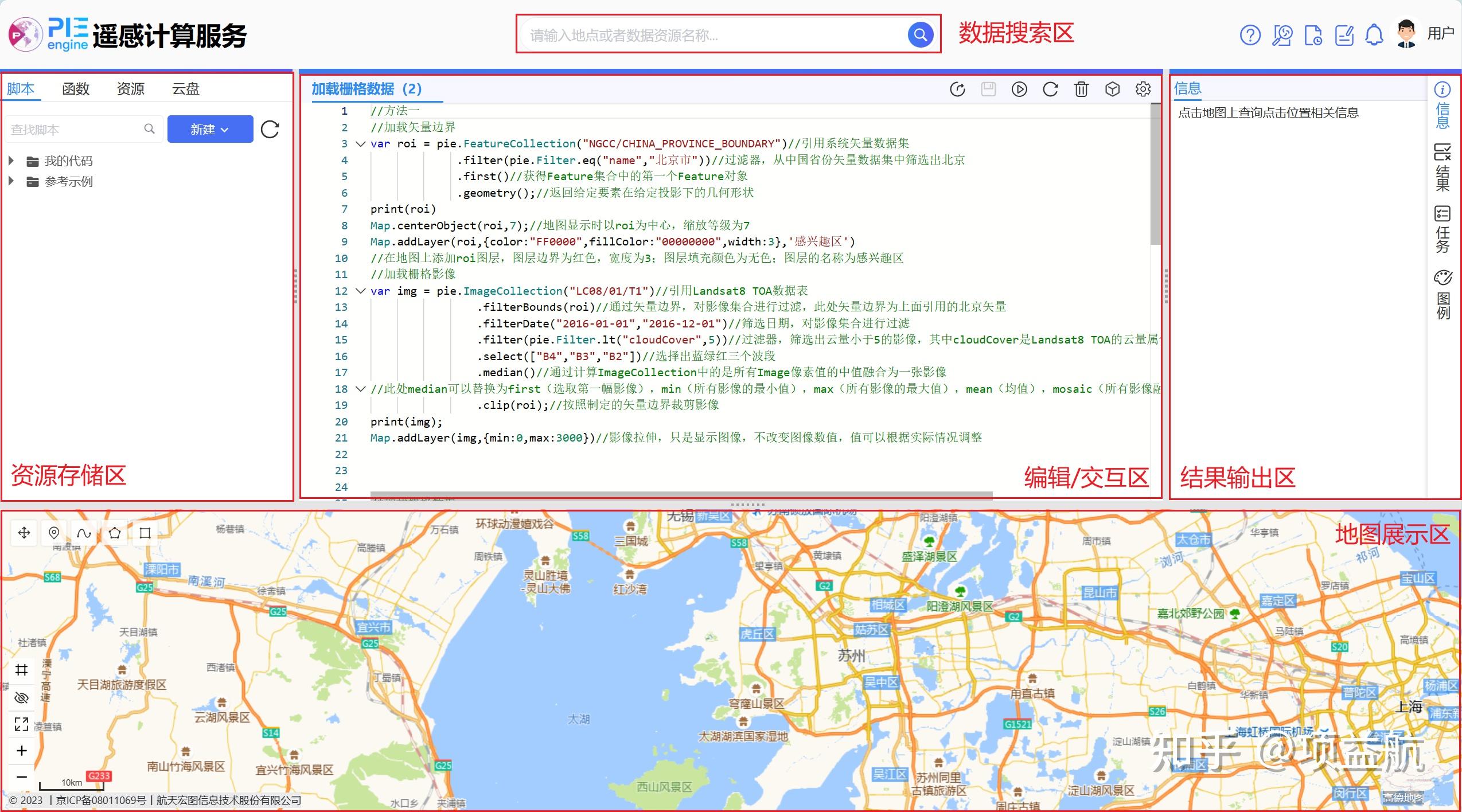Click the trash delete icon in editor toolbar
Screen dimensions: 1462x812
1081,89
